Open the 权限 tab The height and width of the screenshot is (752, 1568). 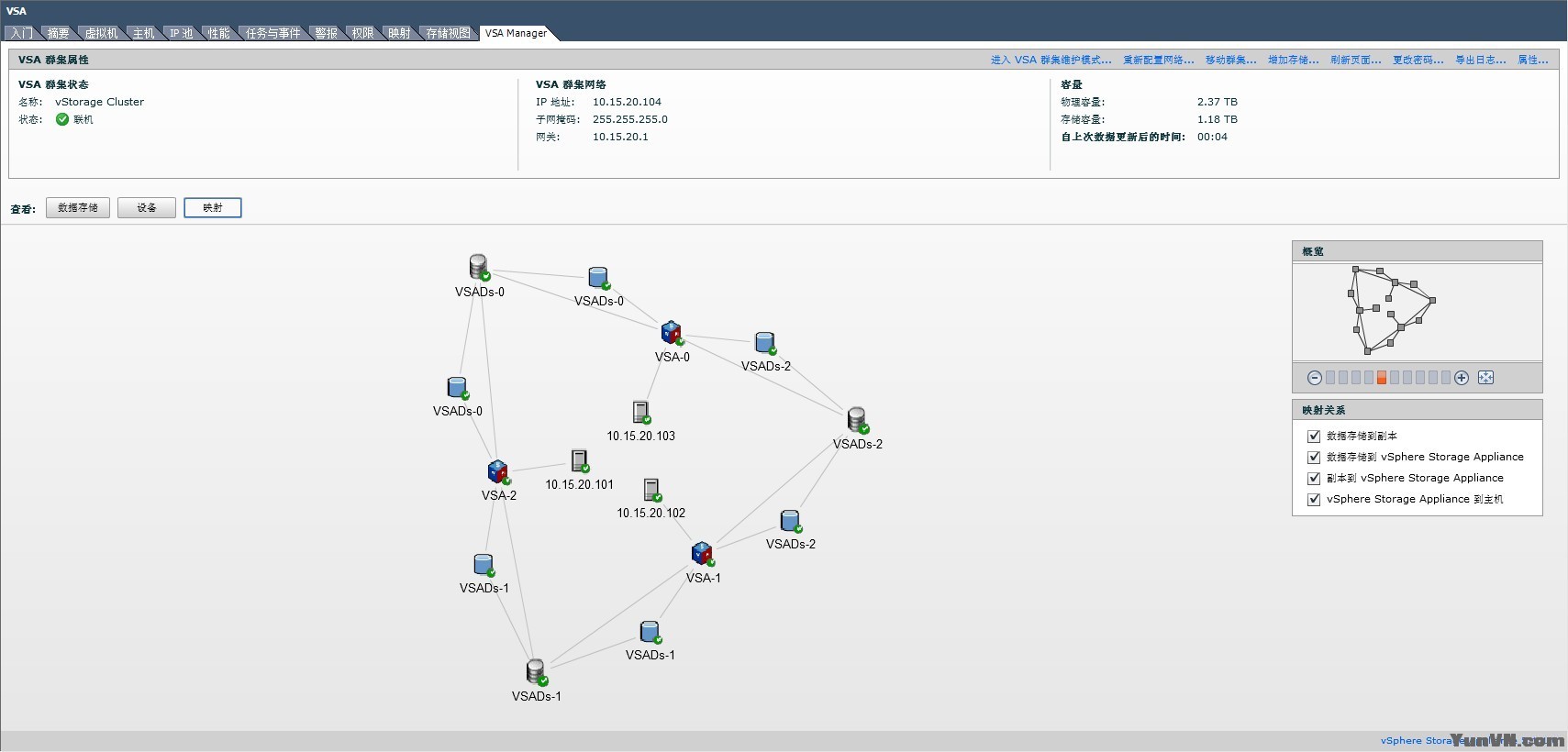pos(362,33)
